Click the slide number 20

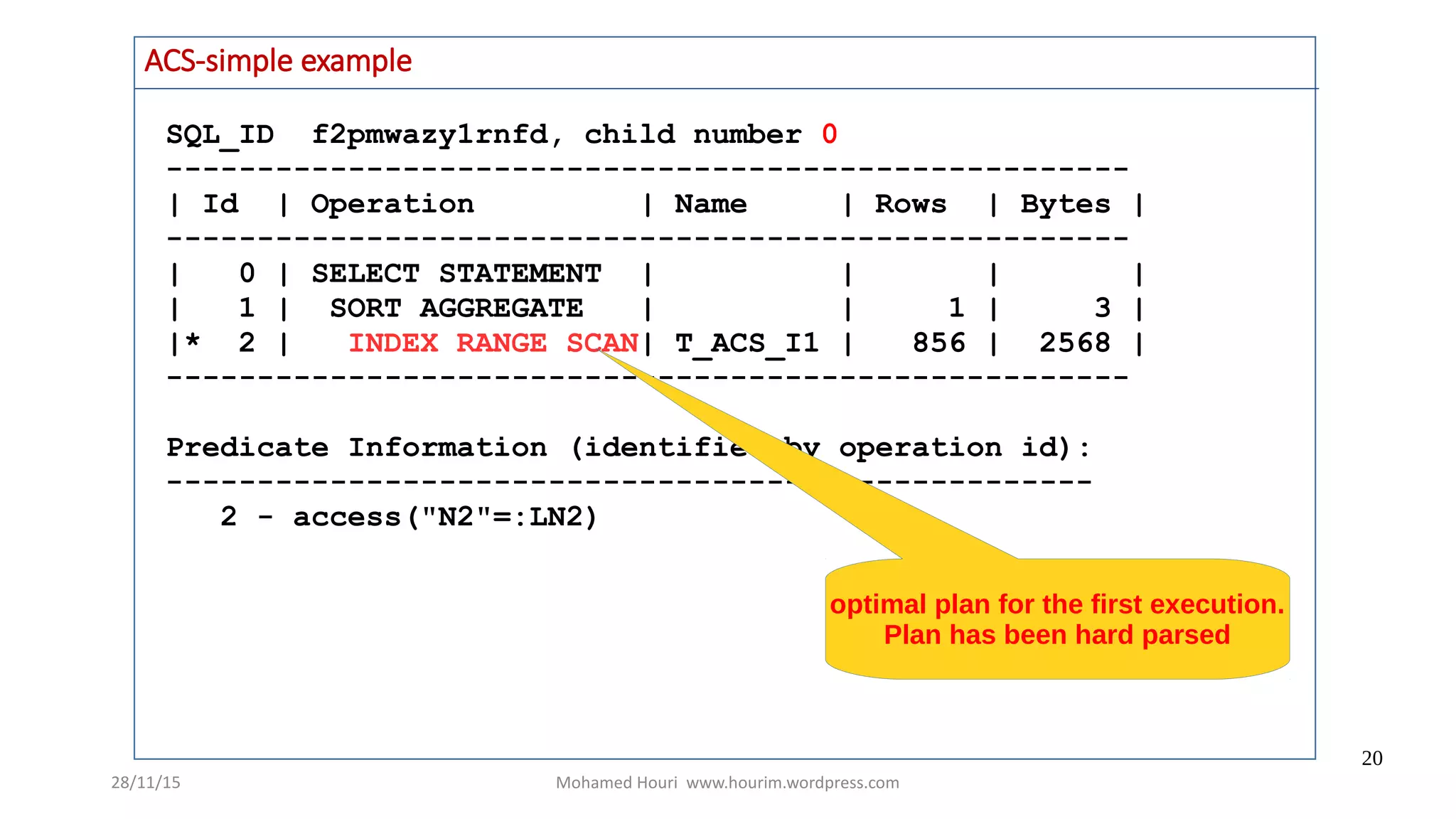1372,759
